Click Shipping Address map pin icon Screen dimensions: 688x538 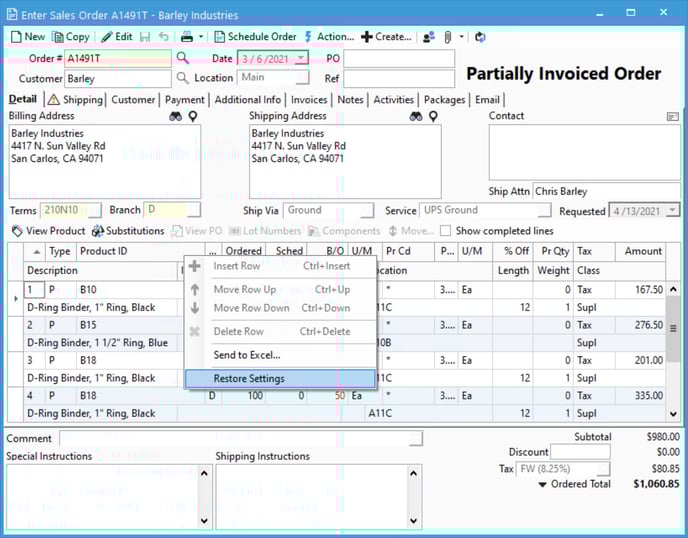point(433,116)
